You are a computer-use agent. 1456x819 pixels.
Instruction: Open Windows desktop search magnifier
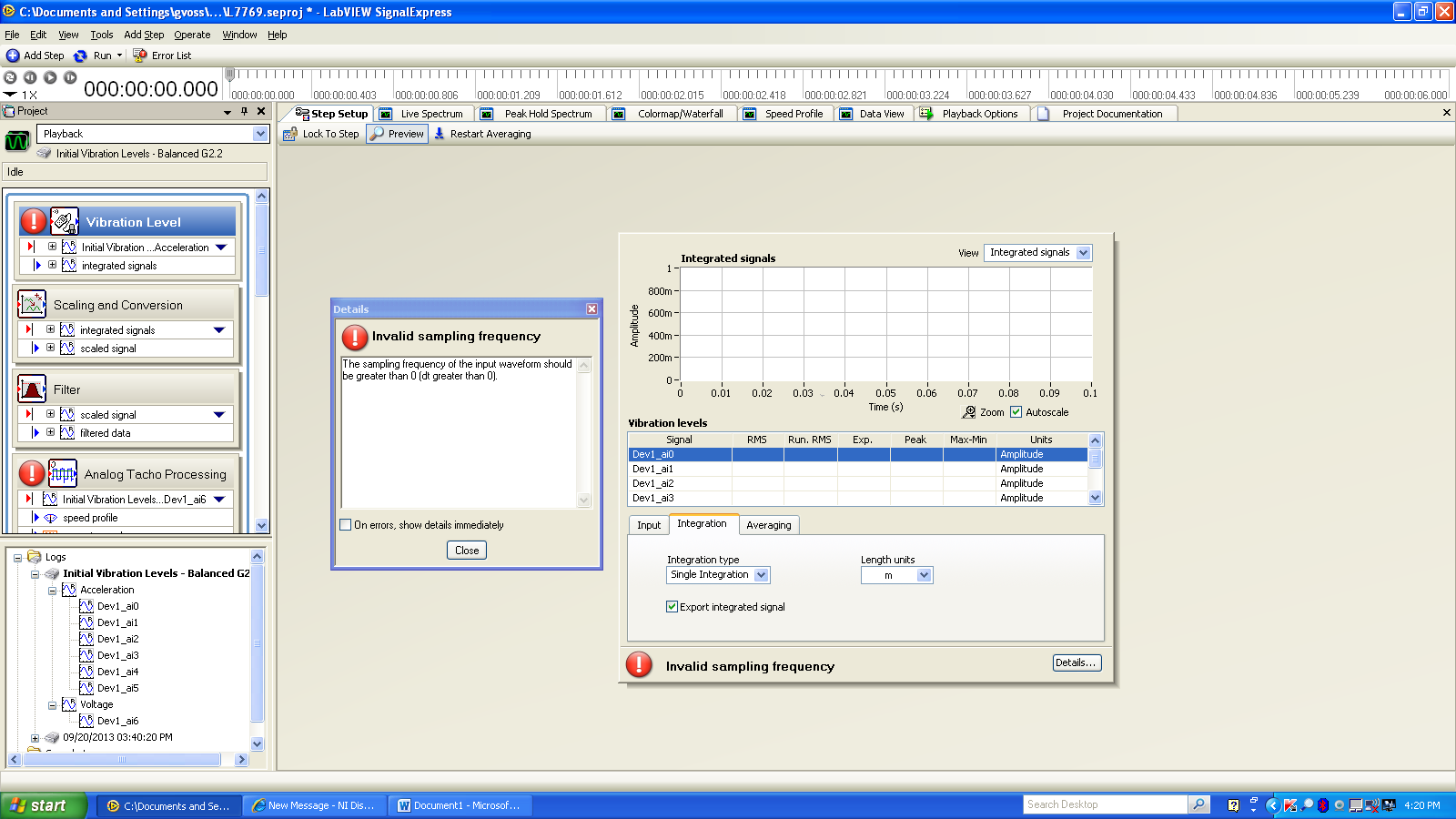point(1199,804)
